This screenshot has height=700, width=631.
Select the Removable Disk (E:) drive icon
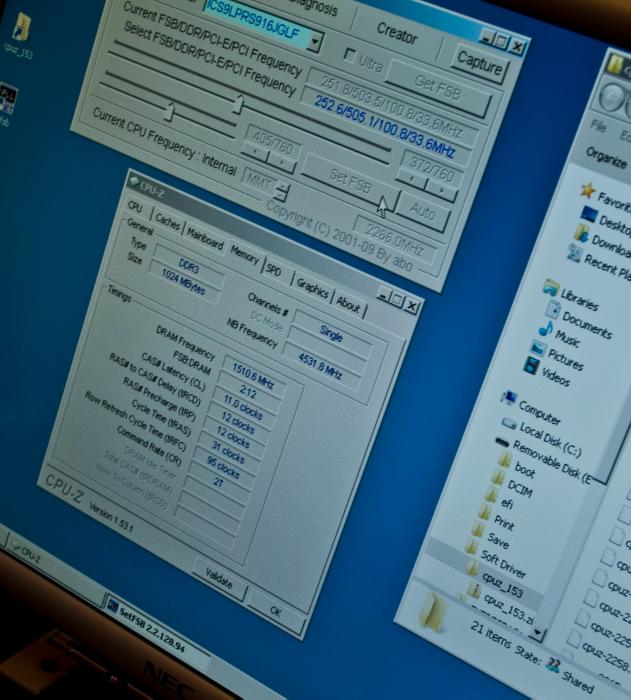pos(502,442)
